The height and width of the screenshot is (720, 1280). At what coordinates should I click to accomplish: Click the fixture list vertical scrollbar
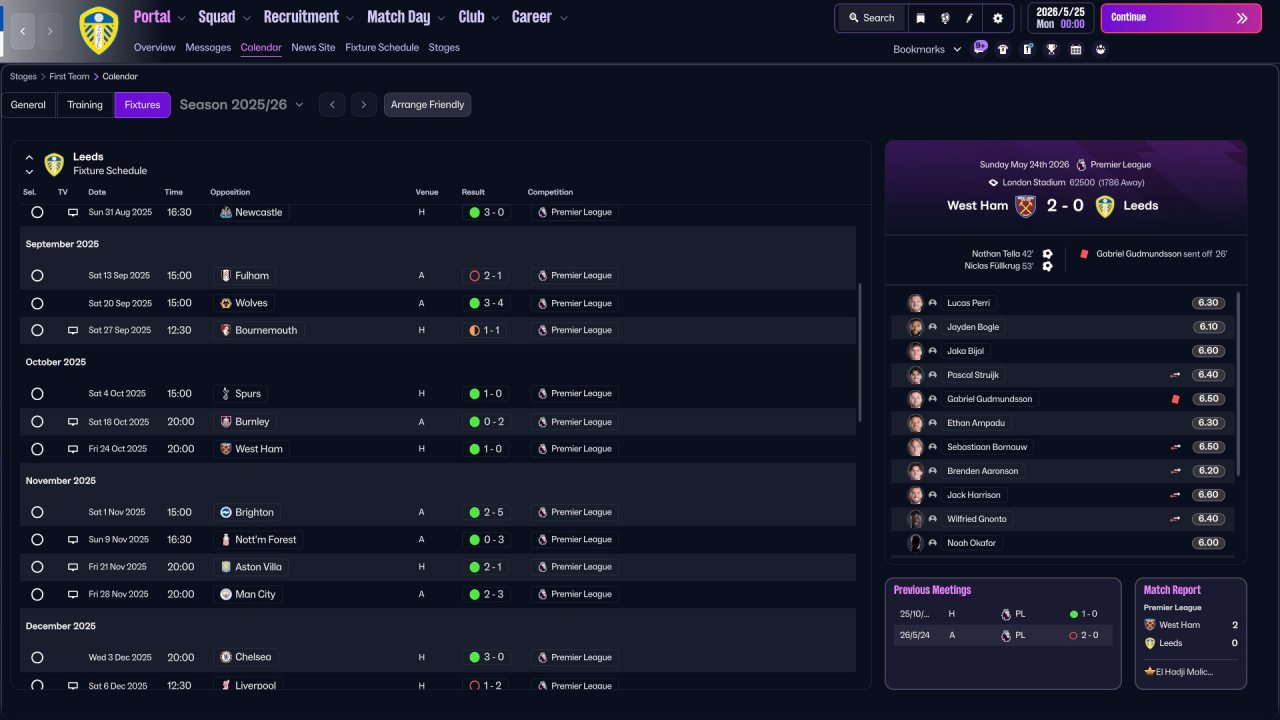click(x=860, y=351)
